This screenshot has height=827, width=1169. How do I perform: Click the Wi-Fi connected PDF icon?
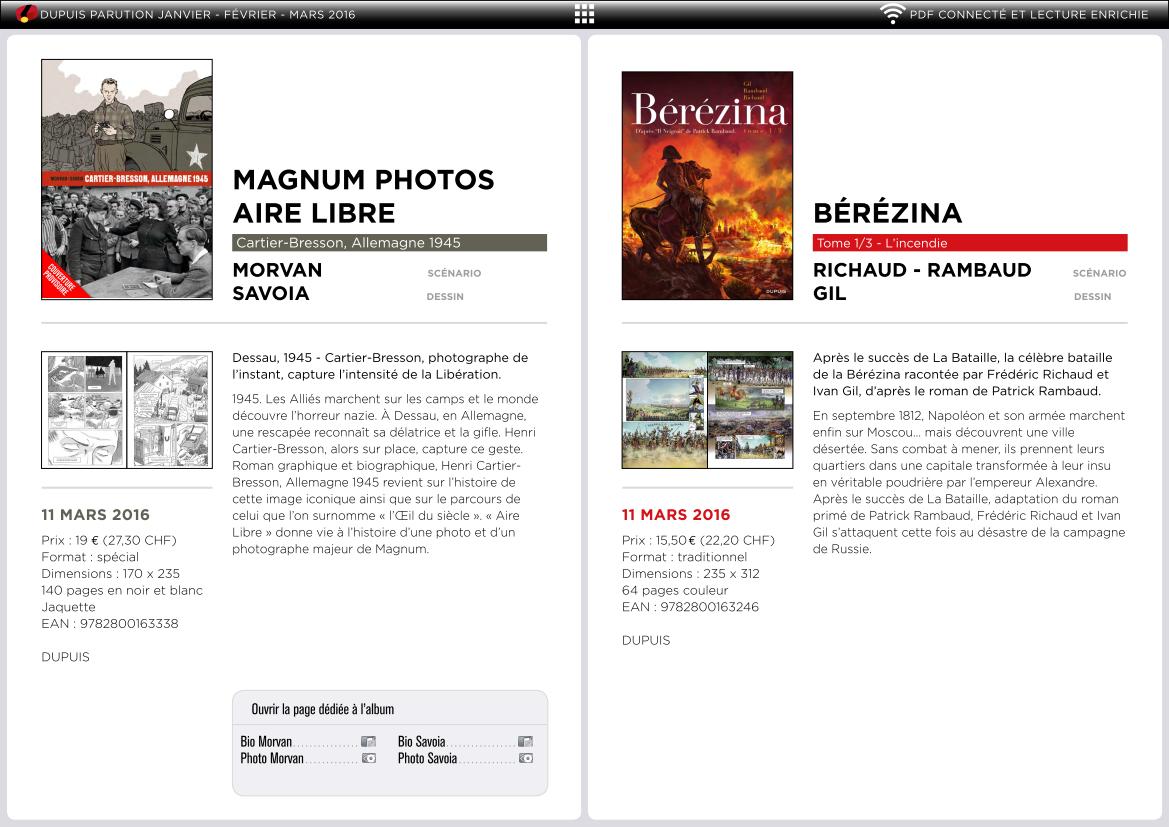click(x=892, y=14)
